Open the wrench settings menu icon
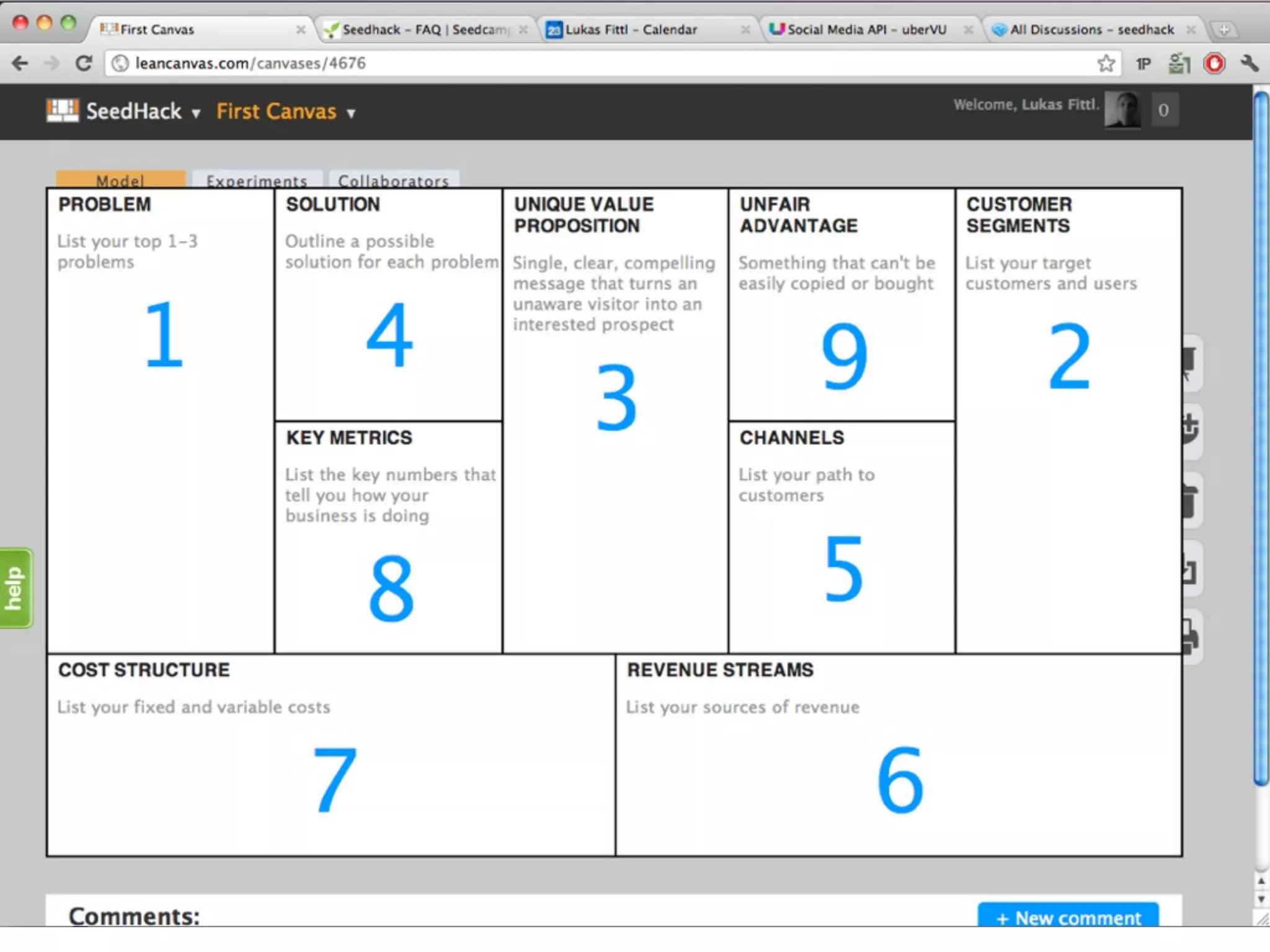1270x952 pixels. point(1250,63)
